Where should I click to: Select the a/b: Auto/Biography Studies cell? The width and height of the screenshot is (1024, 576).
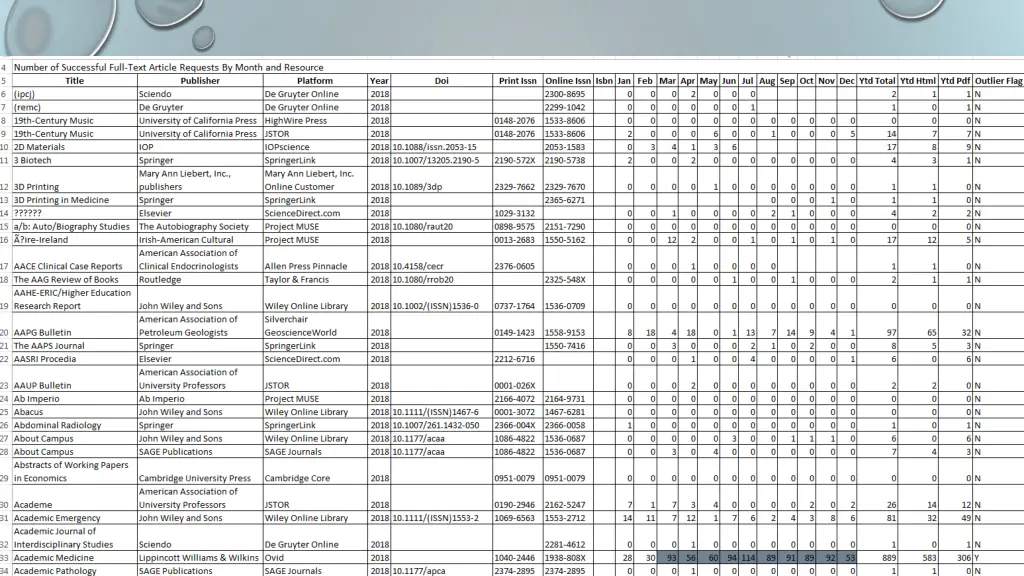tap(74, 227)
